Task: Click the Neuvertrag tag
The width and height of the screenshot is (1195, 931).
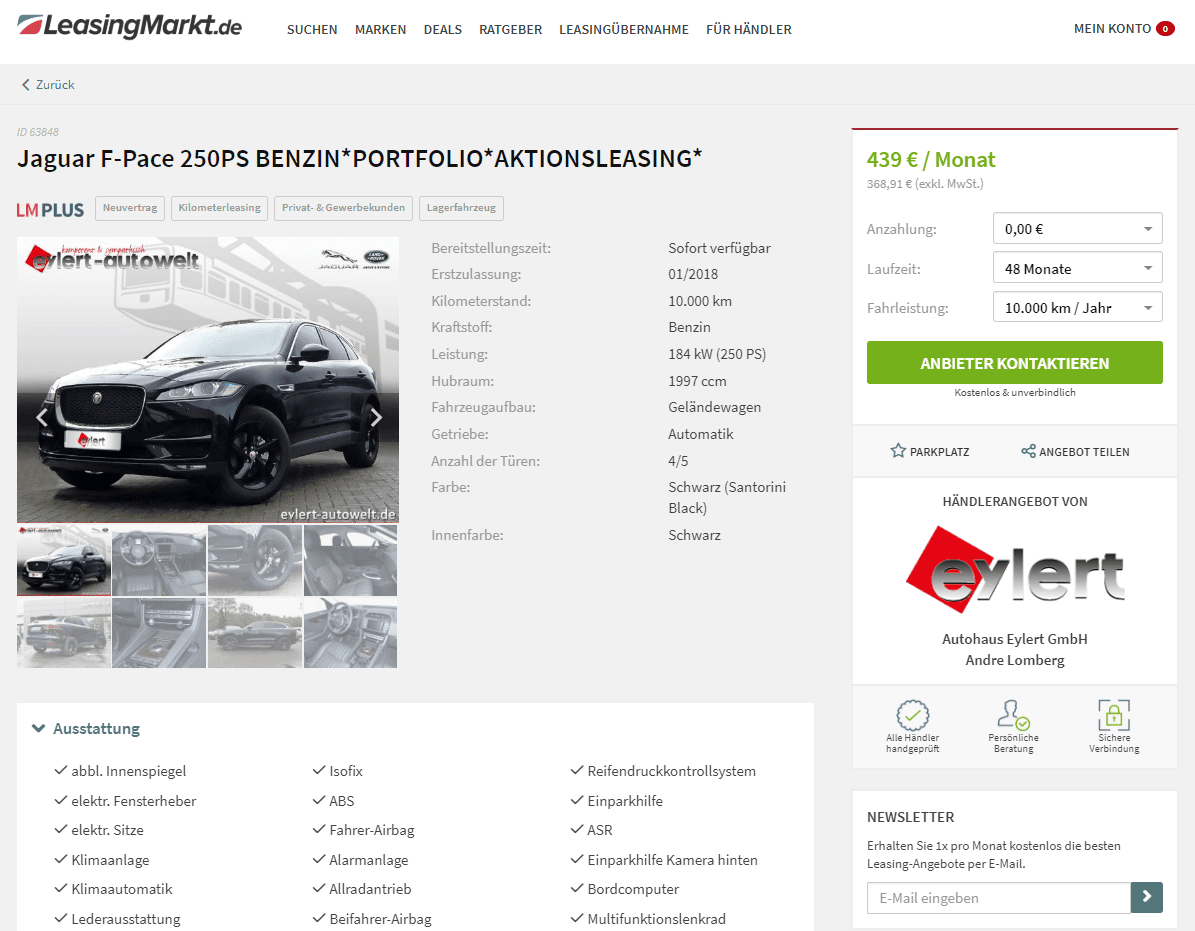Action: (130, 208)
